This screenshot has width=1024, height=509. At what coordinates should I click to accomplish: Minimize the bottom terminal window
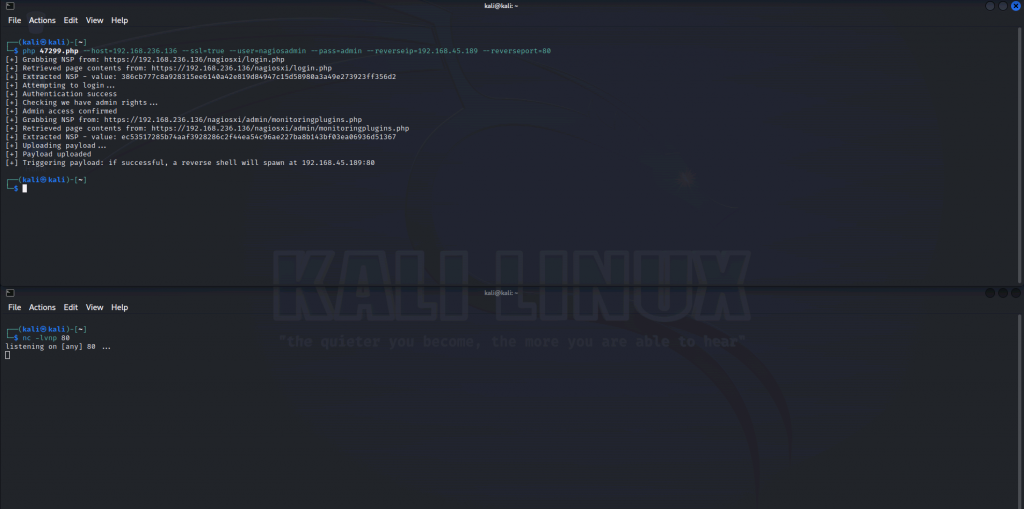pyautogui.click(x=990, y=293)
